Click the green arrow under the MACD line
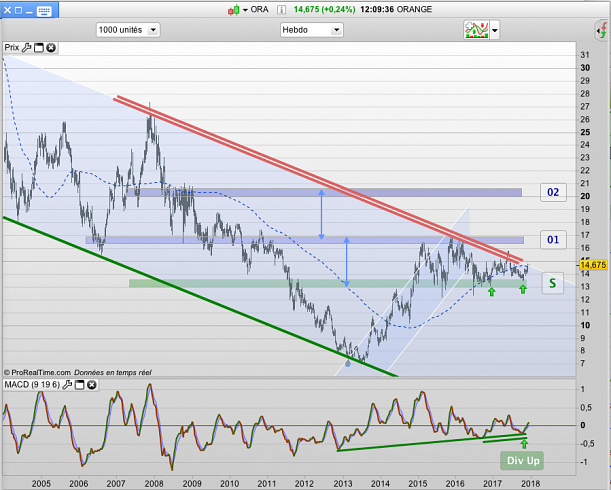Viewport: 611px width, 490px height. coord(524,444)
